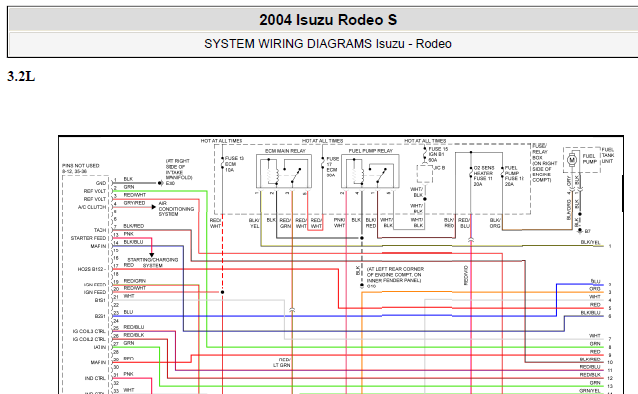This screenshot has width=638, height=394.
Task: Click the "RED/BLU" wire label at pin 25
Action: pos(134,327)
